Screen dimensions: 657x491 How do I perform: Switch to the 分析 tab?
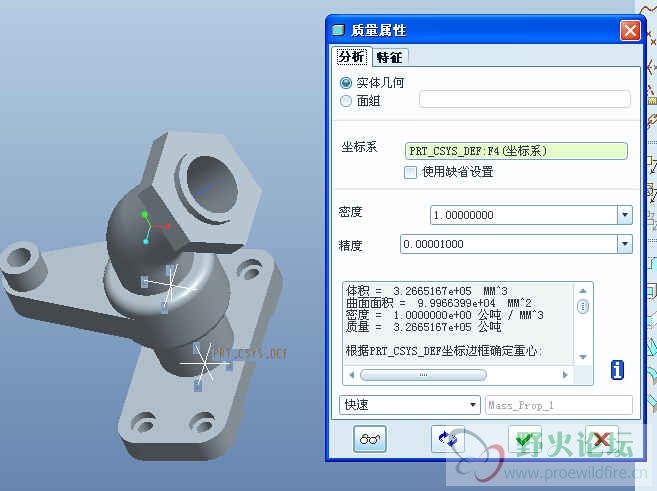(x=352, y=57)
